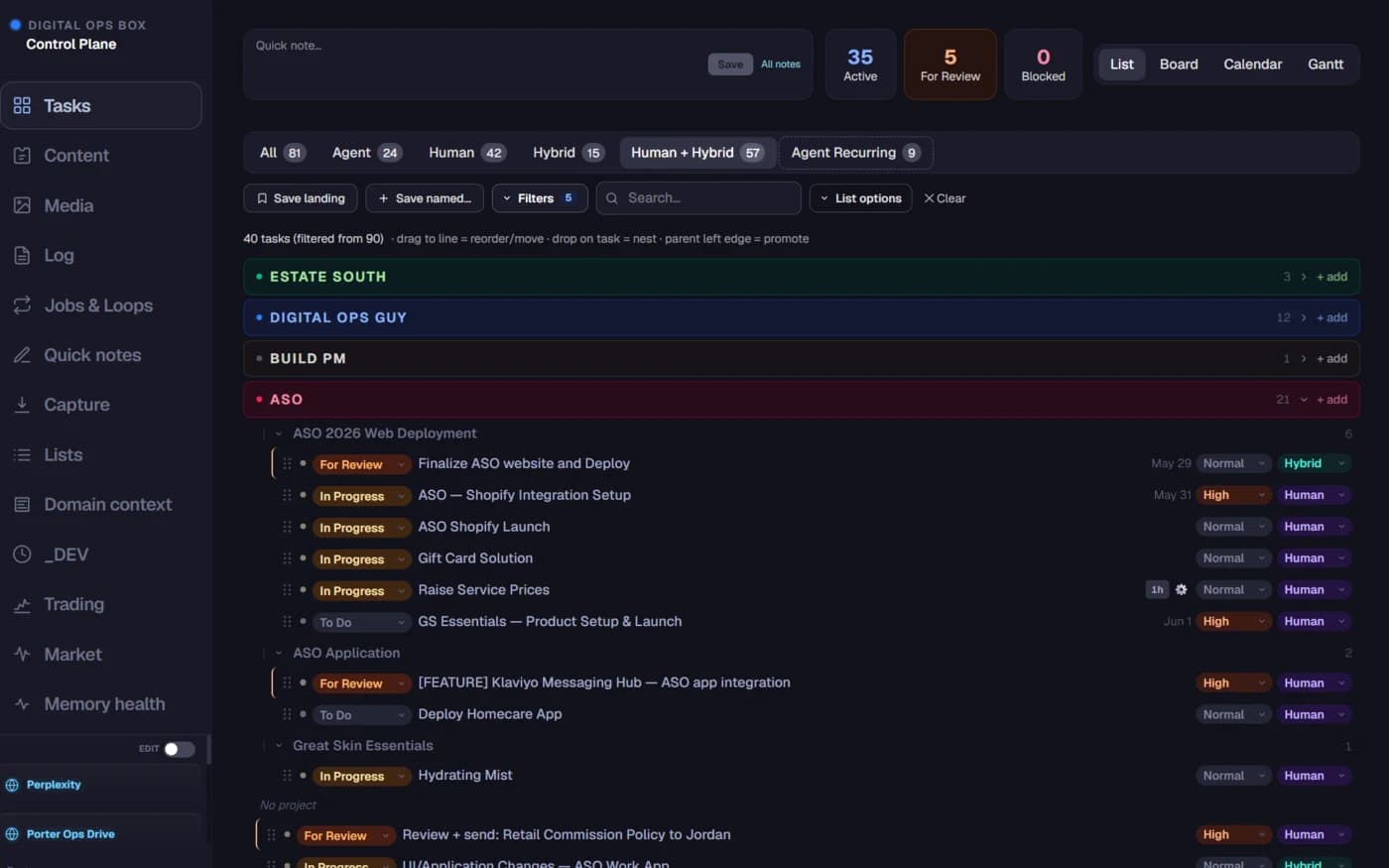Collapse the ASO section chevron
Image resolution: width=1389 pixels, height=868 pixels.
1304,399
